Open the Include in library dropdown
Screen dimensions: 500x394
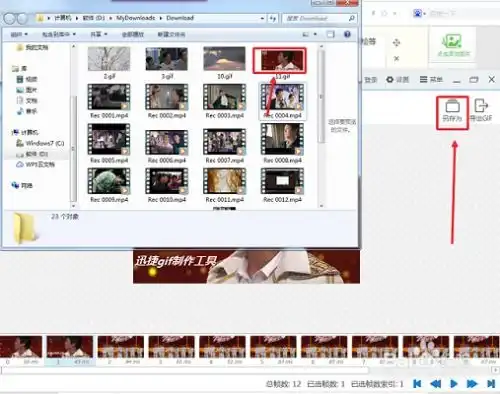click(x=59, y=34)
